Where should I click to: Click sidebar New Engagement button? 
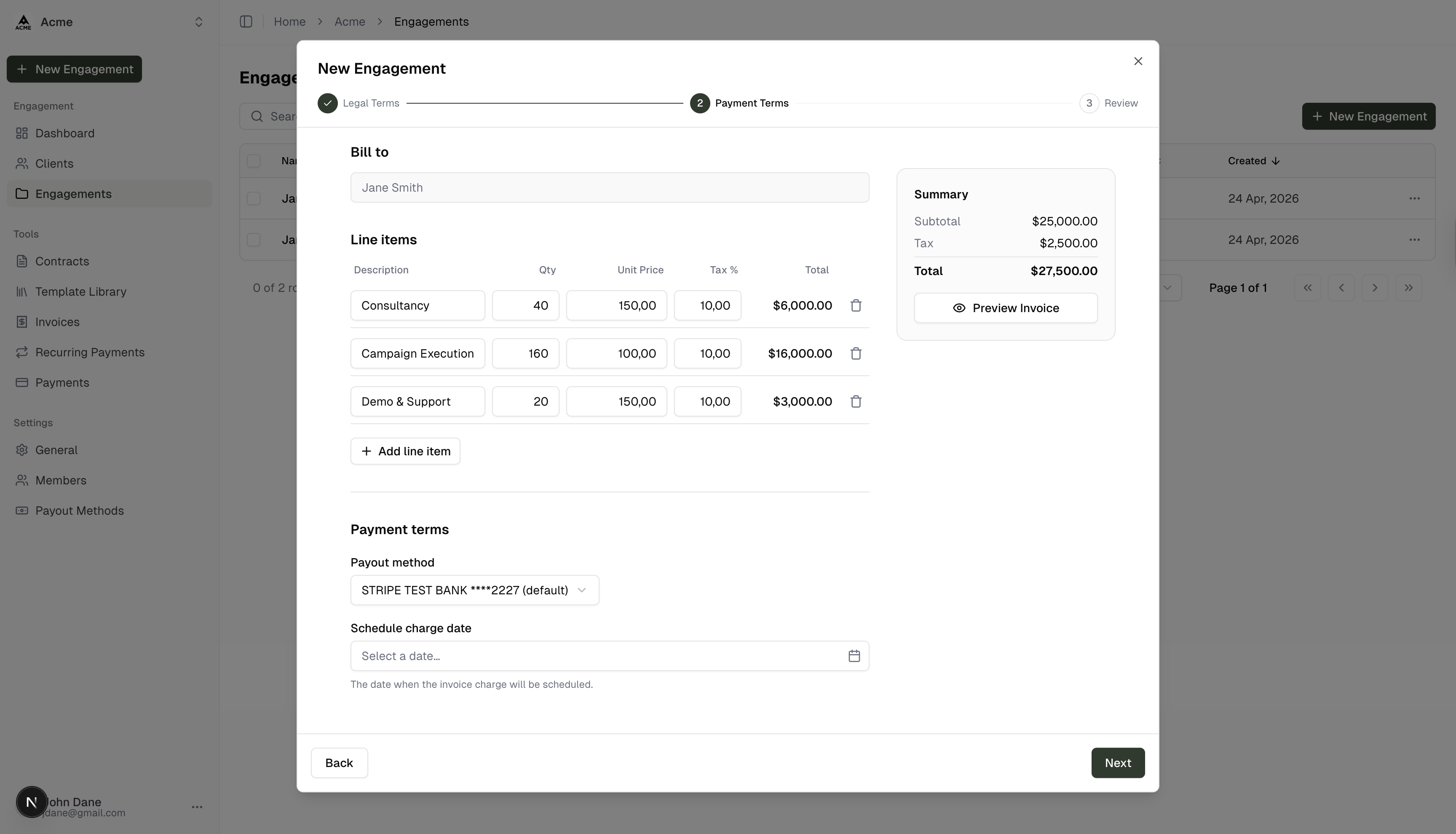75,69
